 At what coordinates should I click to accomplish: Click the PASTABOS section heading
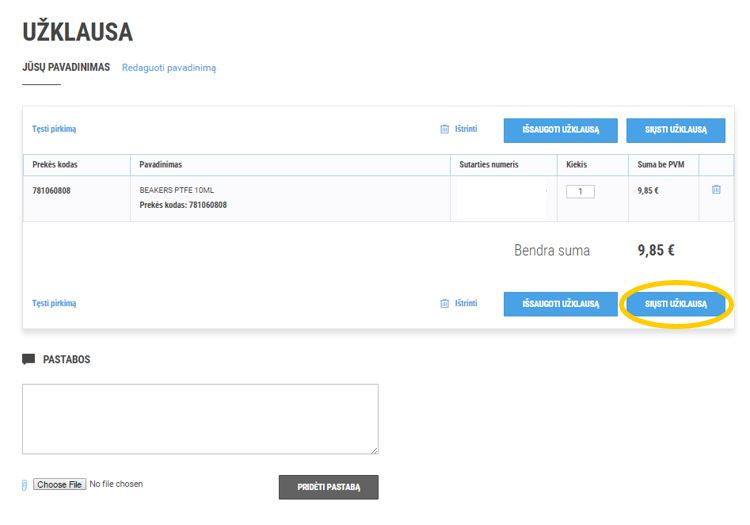66,360
